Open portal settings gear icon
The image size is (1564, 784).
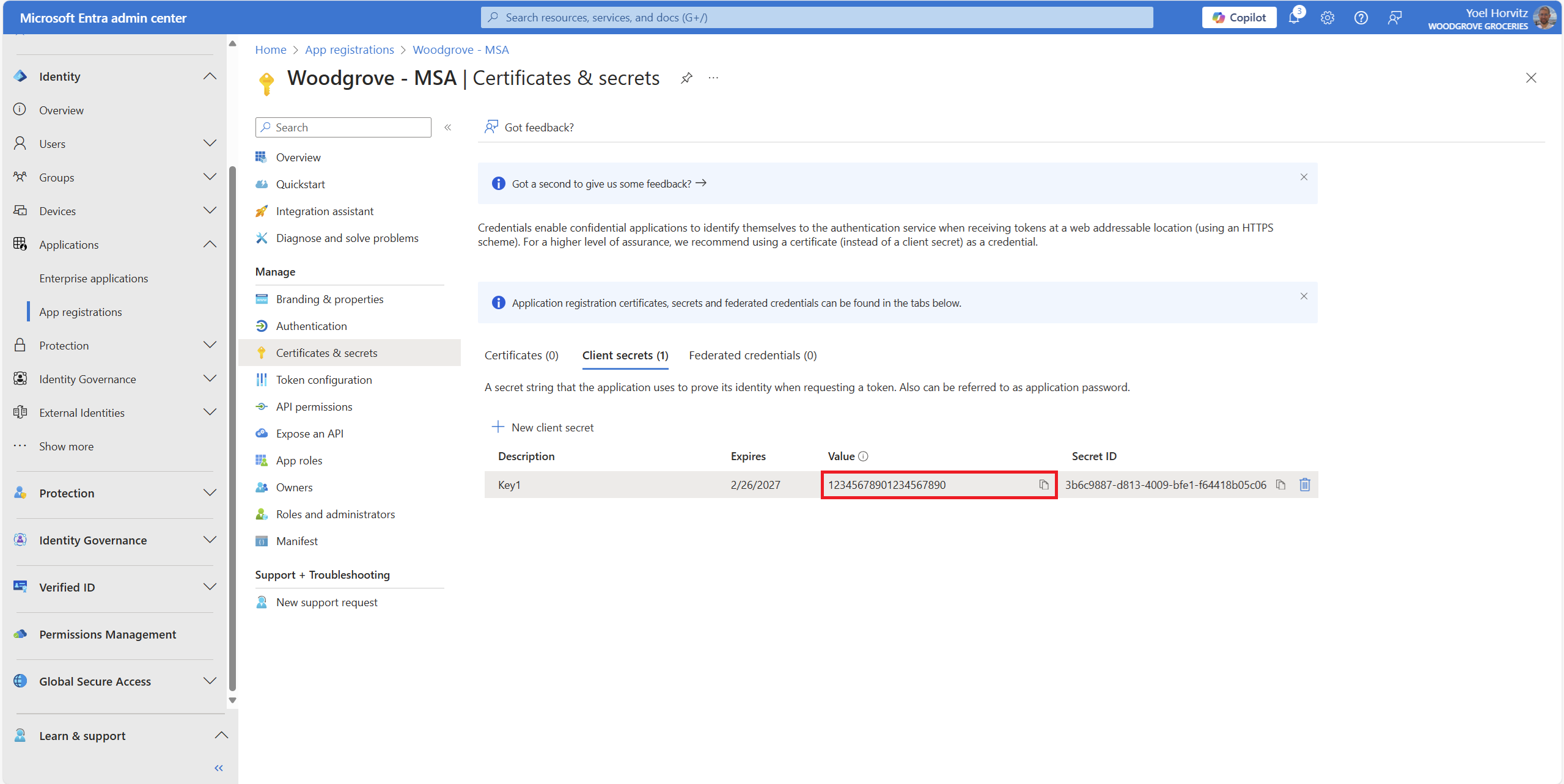(x=1327, y=18)
